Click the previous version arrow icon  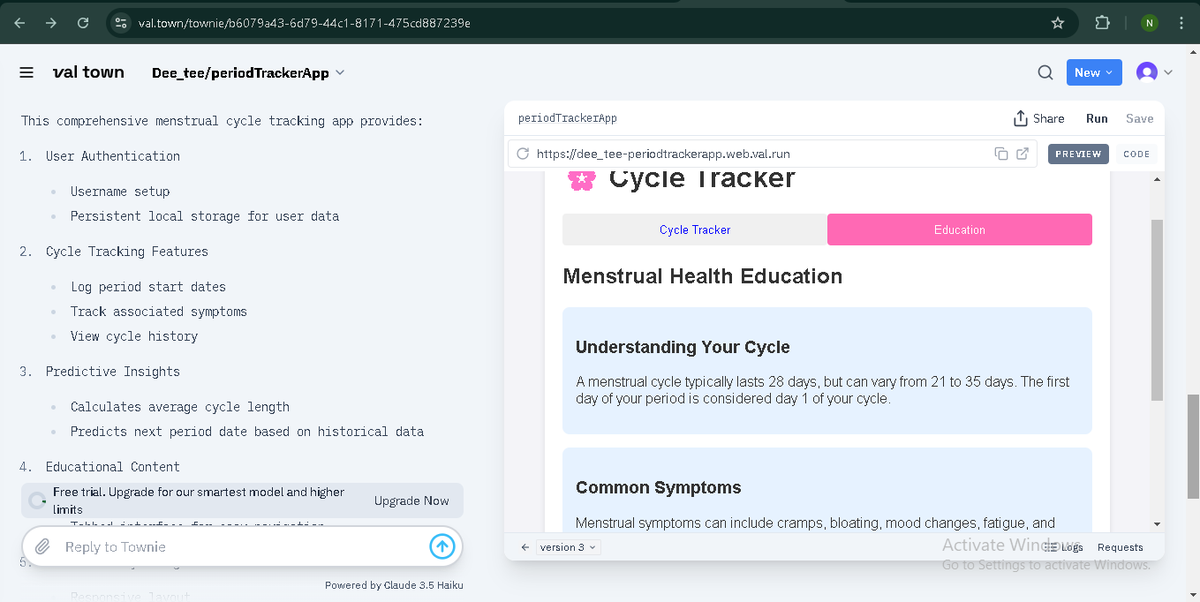pos(526,547)
